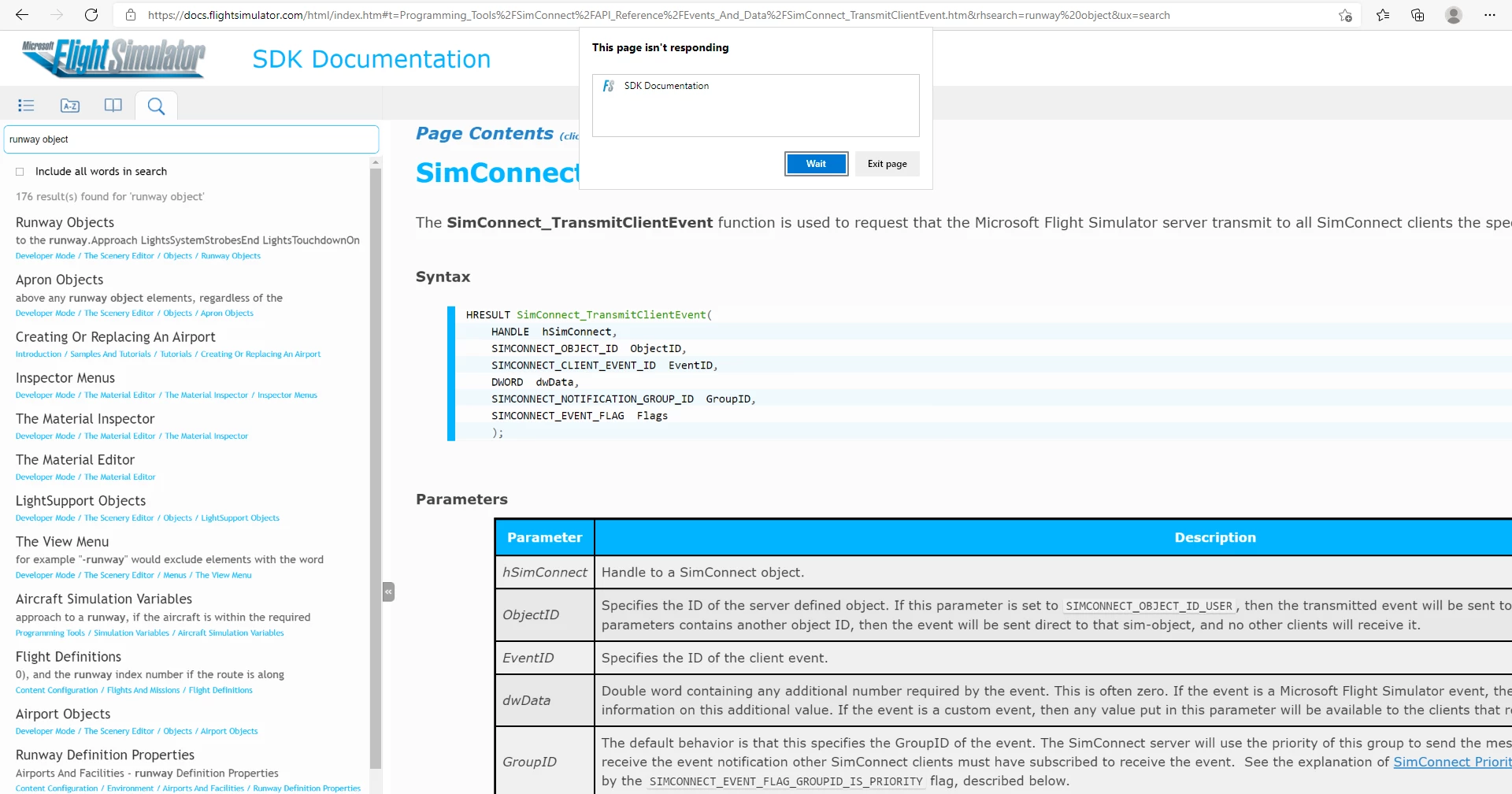Follow the SimConnect Priorities link
The height and width of the screenshot is (794, 1512).
pos(1452,762)
